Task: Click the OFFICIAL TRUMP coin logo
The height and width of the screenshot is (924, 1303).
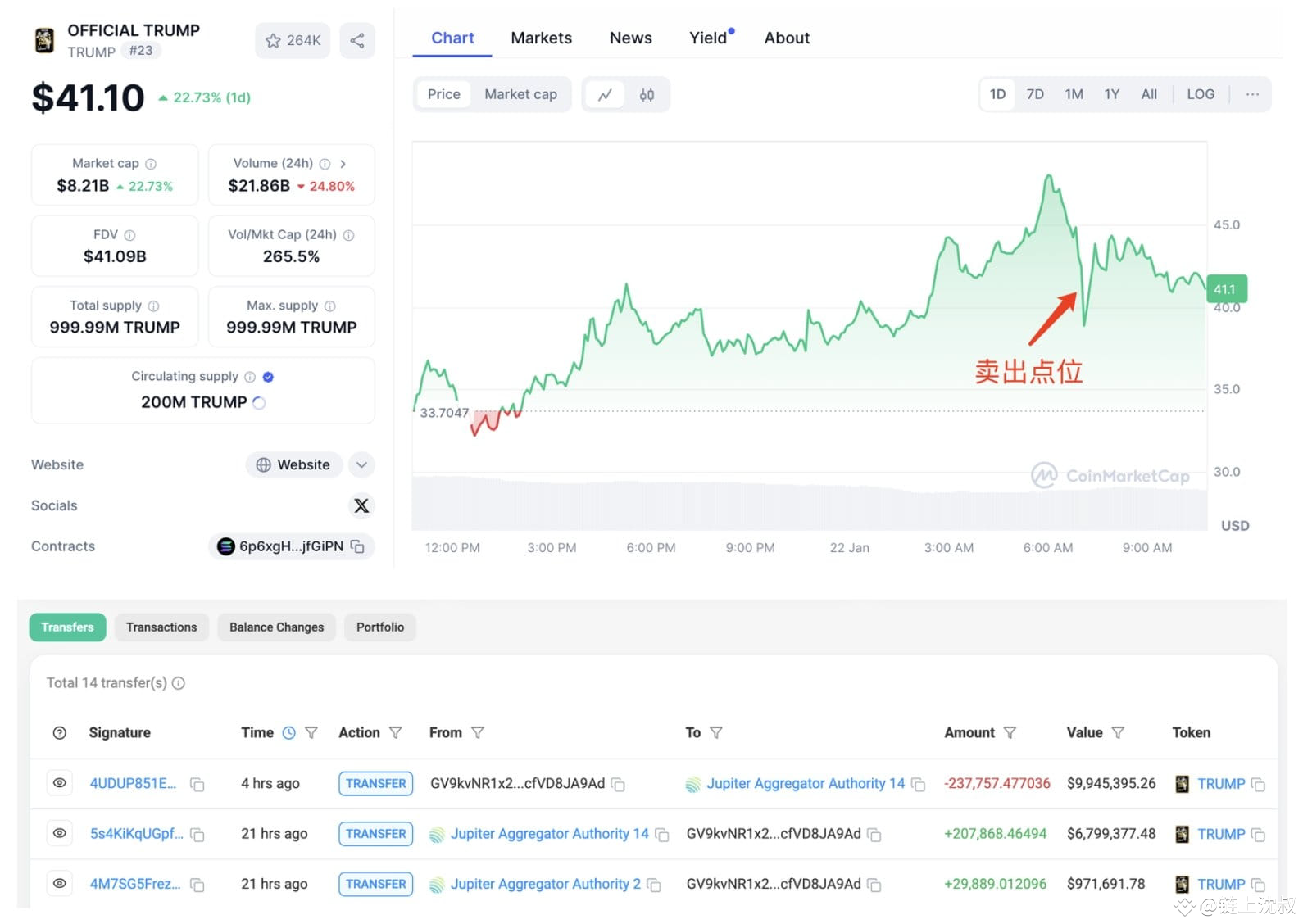Action: tap(44, 40)
